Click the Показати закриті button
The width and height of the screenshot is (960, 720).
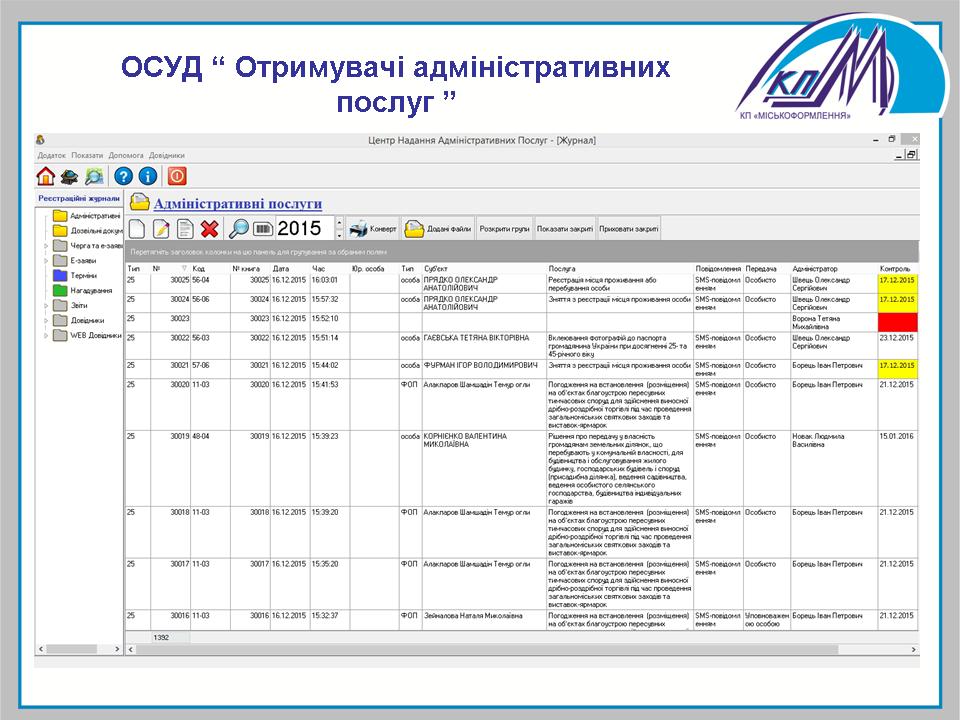[564, 229]
